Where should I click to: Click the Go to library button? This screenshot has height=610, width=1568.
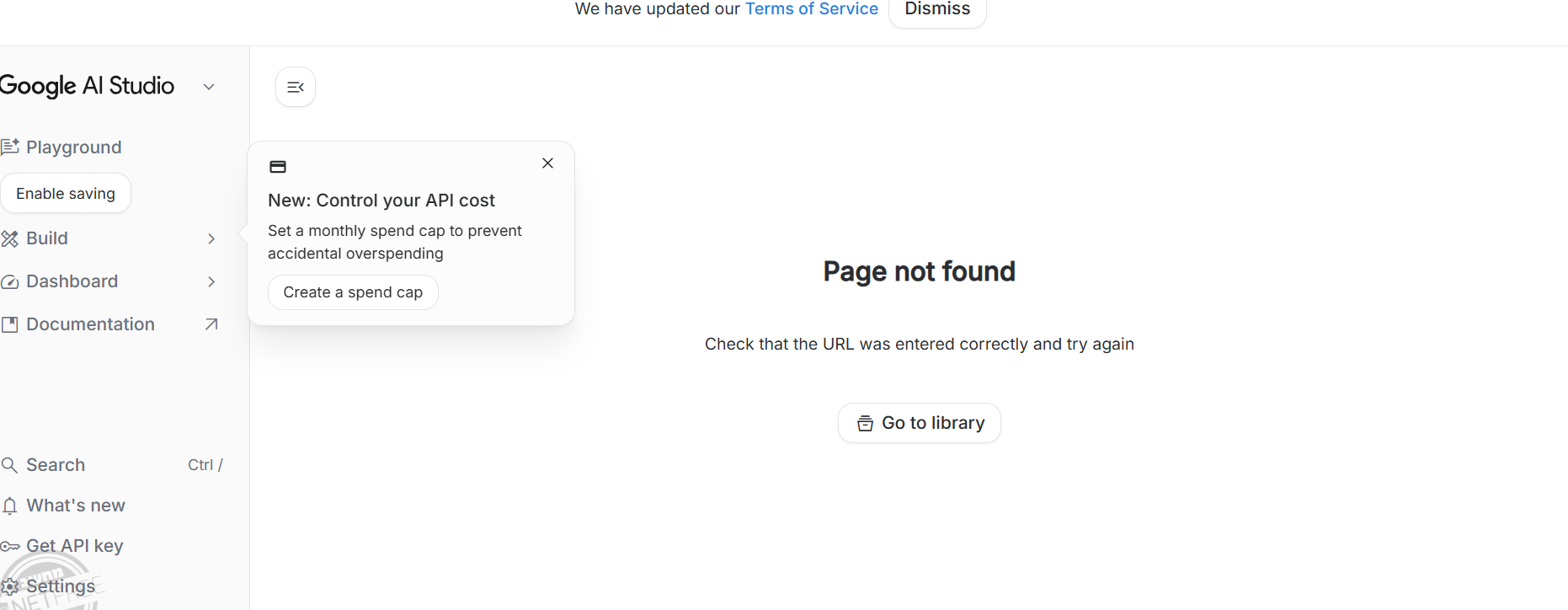(920, 423)
